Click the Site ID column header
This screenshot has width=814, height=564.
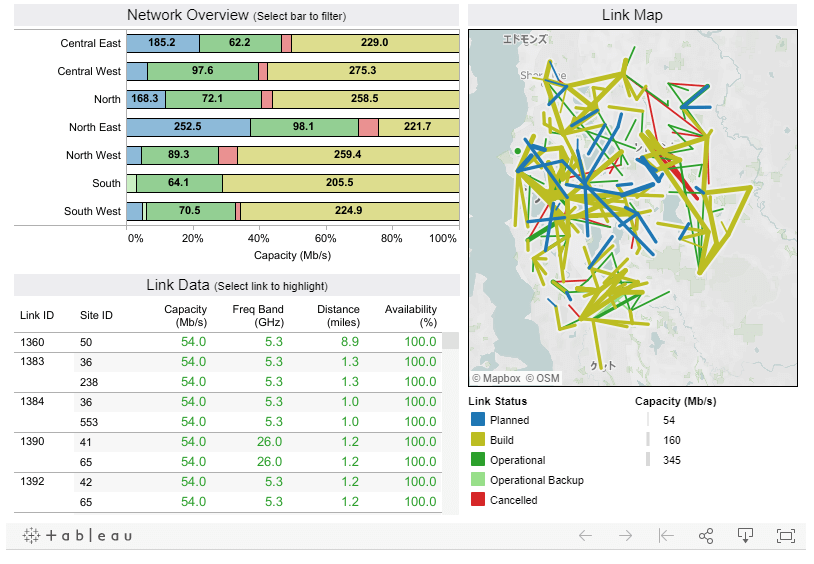[96, 315]
